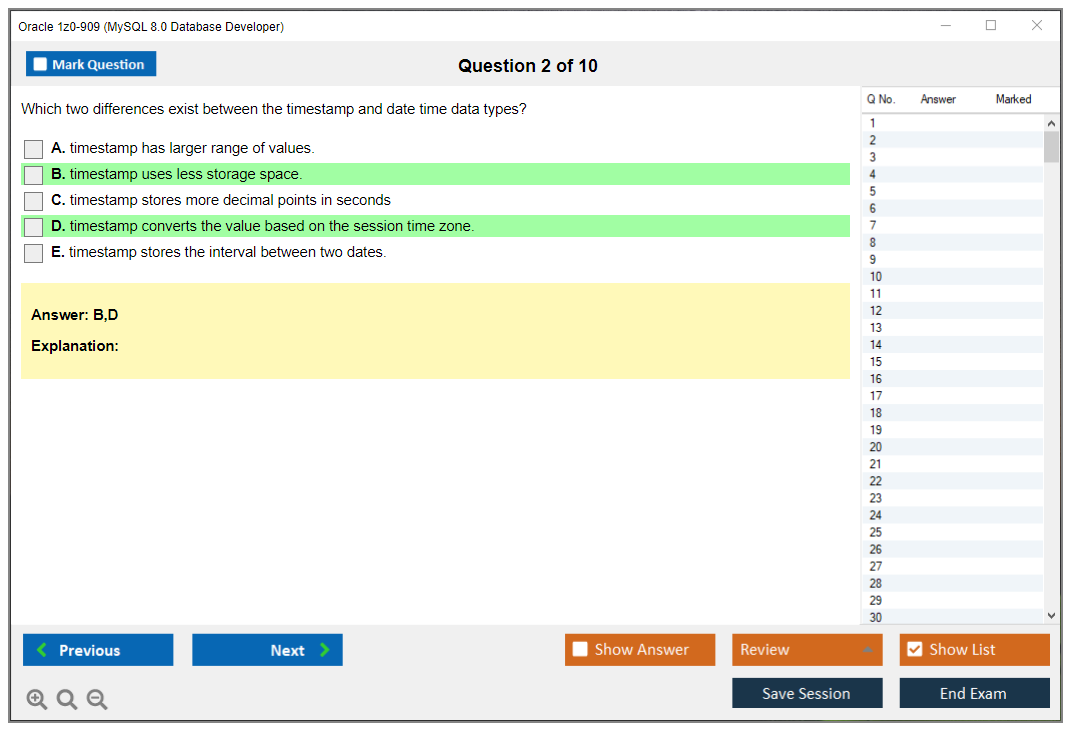Tick option C about decimal points
Viewport: 1075px width, 735px height.
34,201
